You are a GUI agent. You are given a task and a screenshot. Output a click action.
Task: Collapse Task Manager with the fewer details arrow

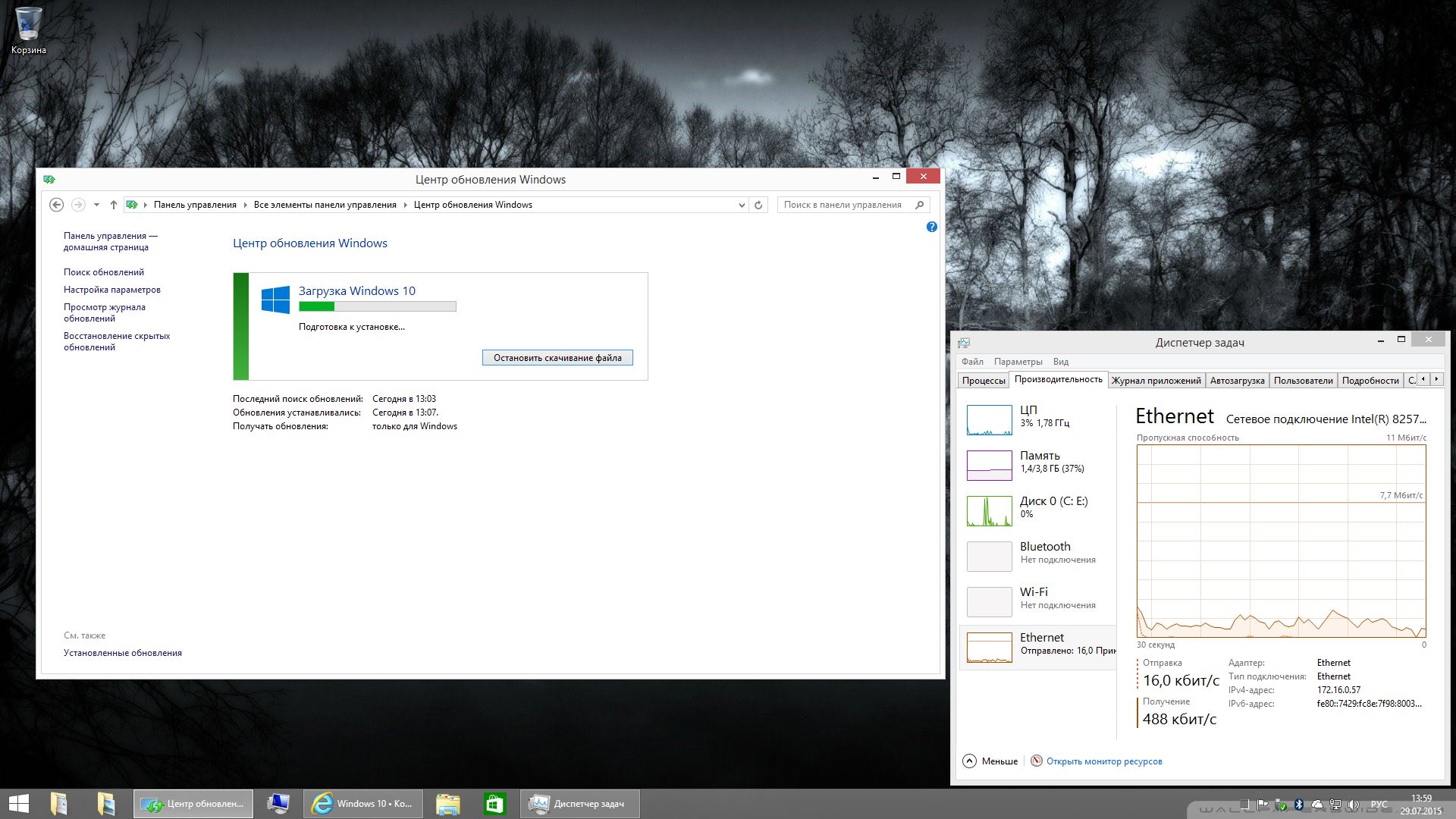tap(969, 761)
